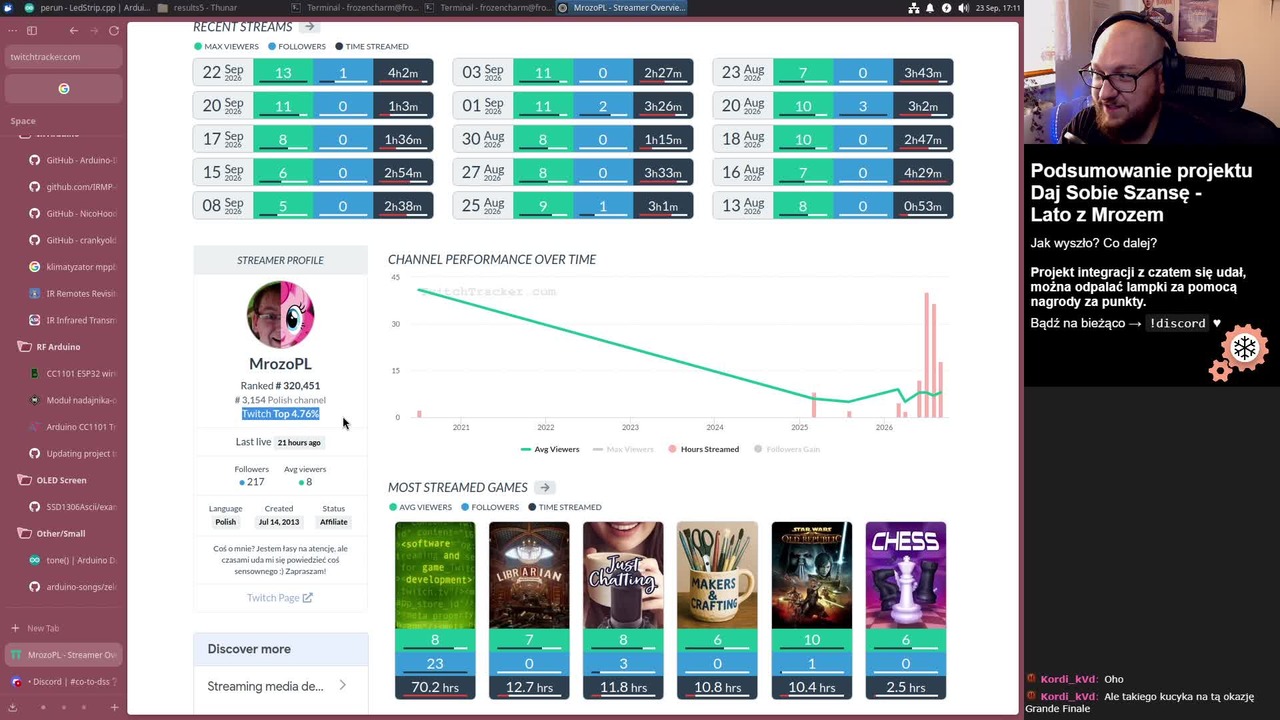This screenshot has height=720, width=1280.
Task: Open the 22 Sep stream row
Action: 313,72
